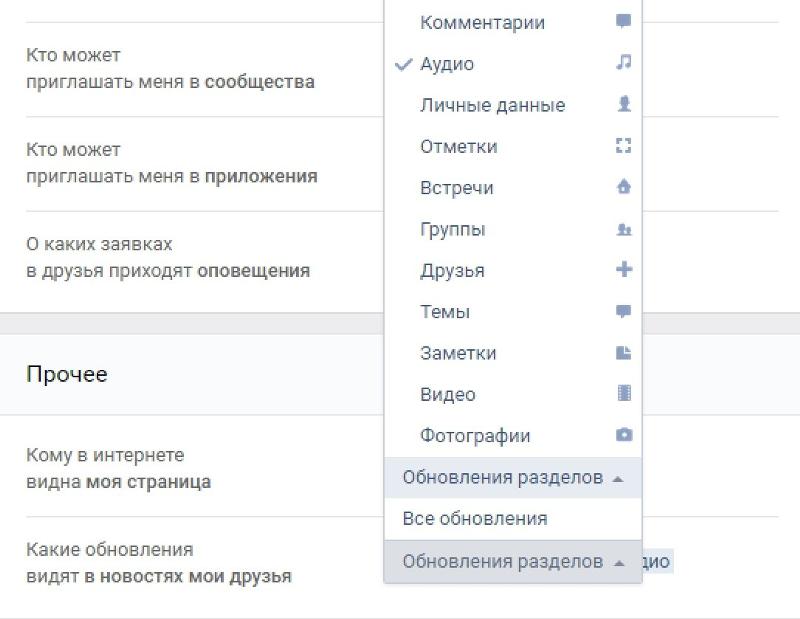Uncheck the Аудио option checkmark

point(404,64)
